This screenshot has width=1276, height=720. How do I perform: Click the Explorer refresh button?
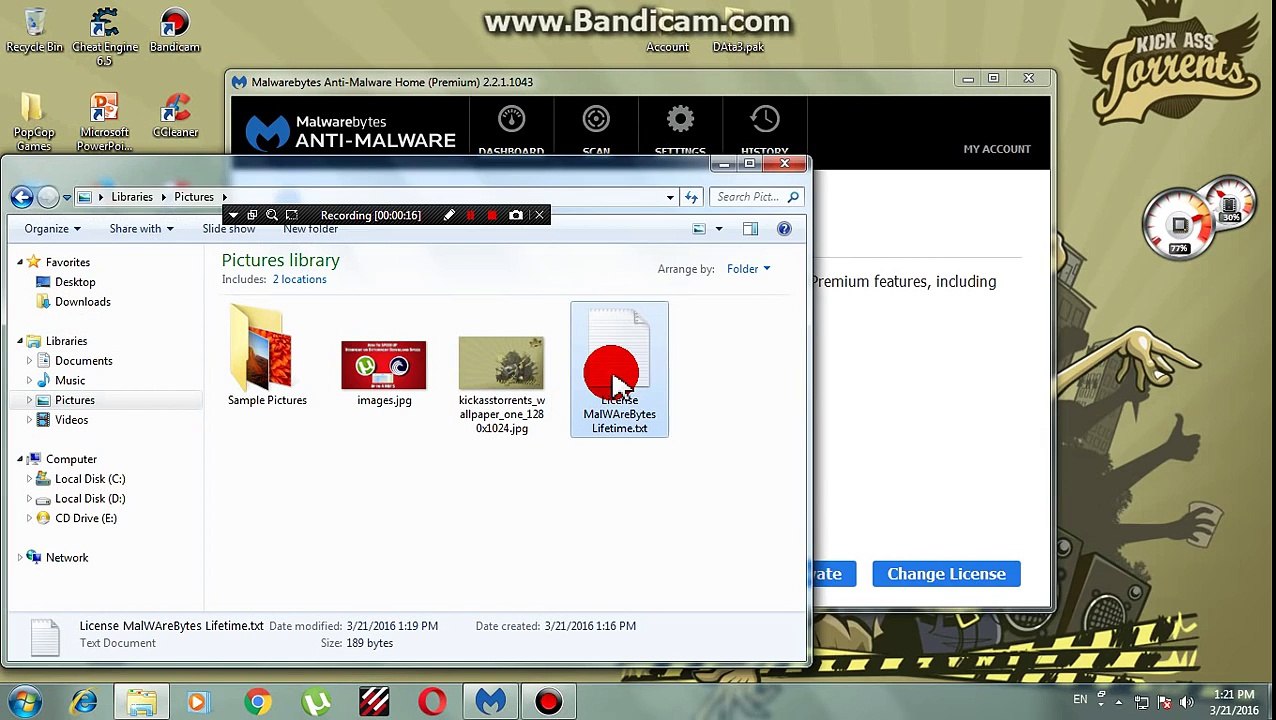click(x=691, y=197)
